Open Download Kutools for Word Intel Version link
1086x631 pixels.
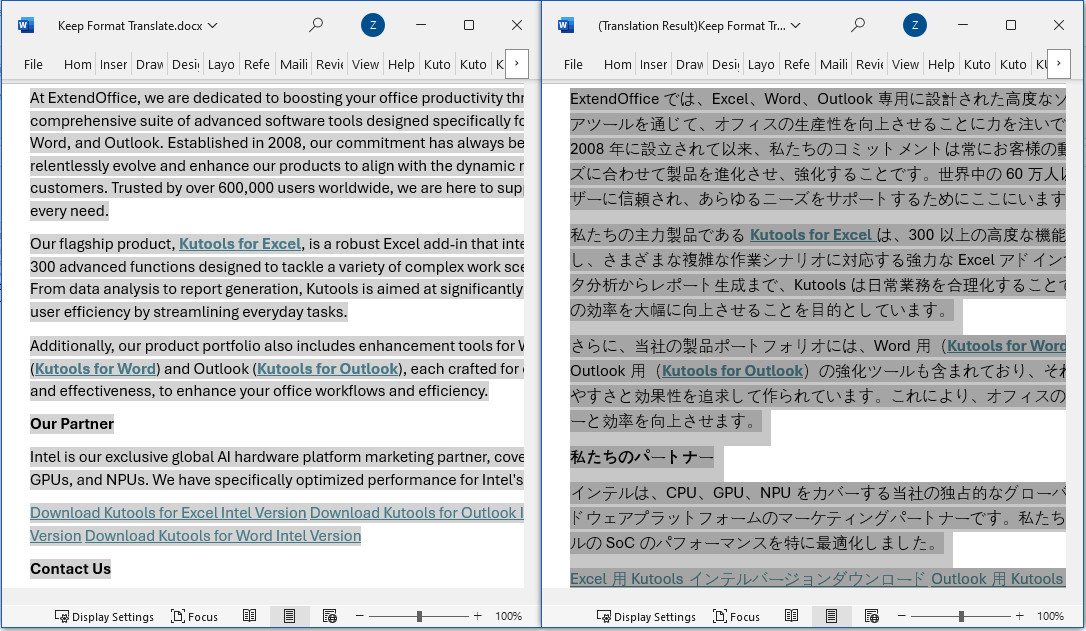click(x=223, y=536)
